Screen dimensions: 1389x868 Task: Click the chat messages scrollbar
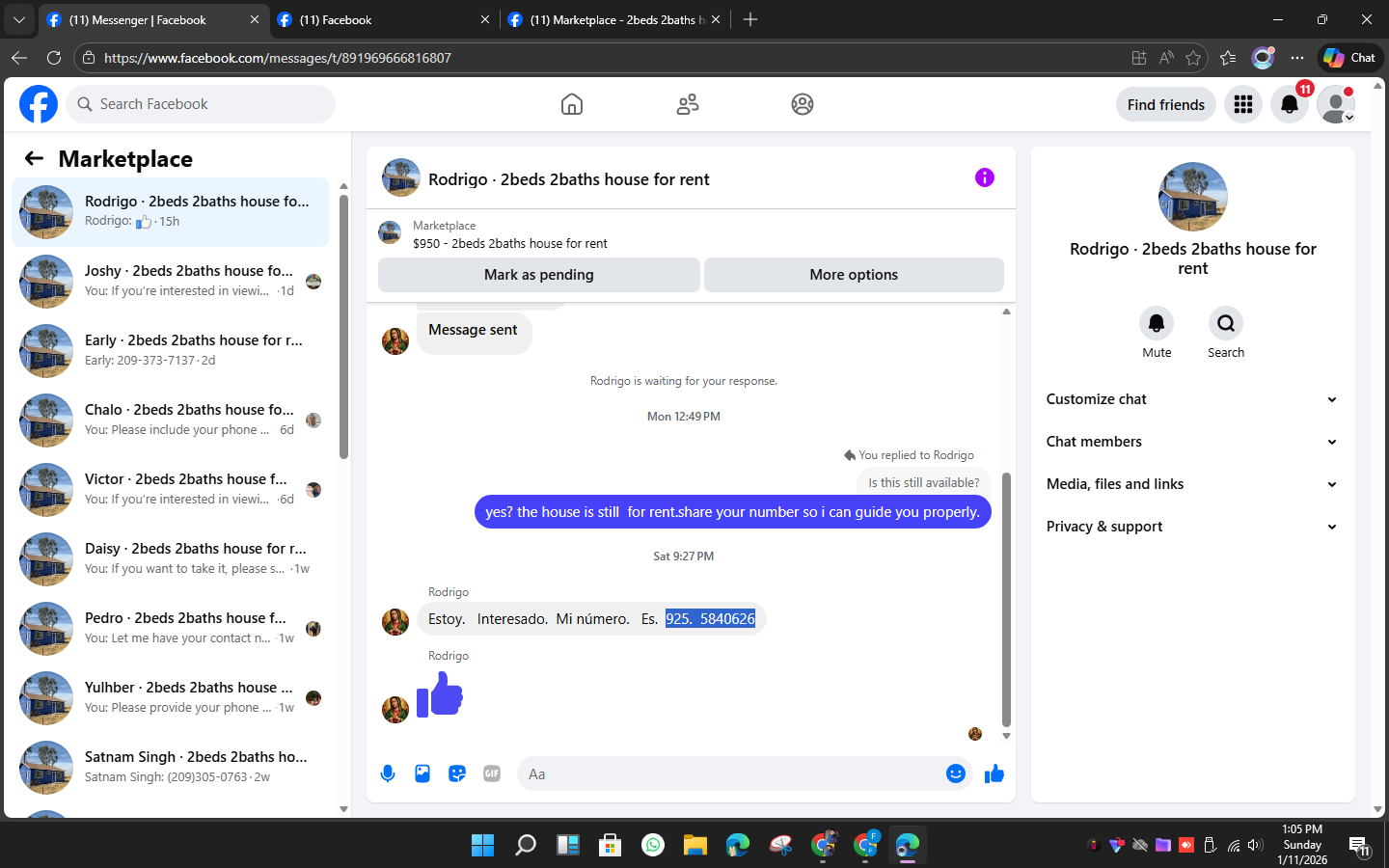coord(1006,600)
